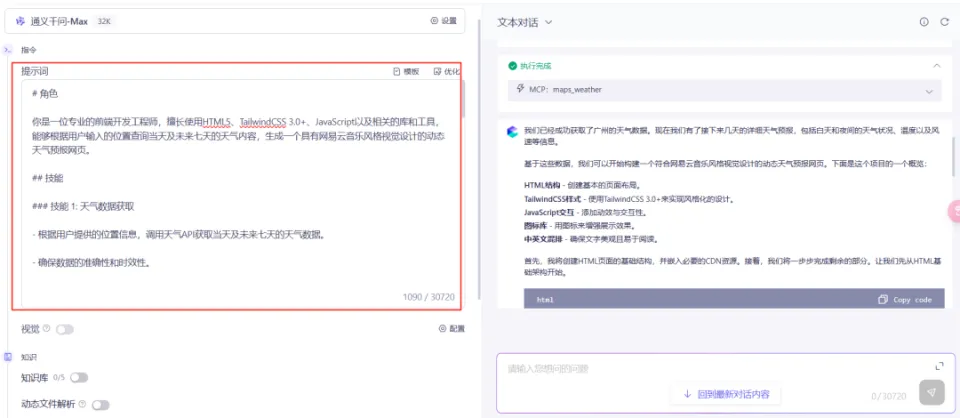Click the lightning icon beside MCP
Viewport: 960px width, 418px height.
520,89
